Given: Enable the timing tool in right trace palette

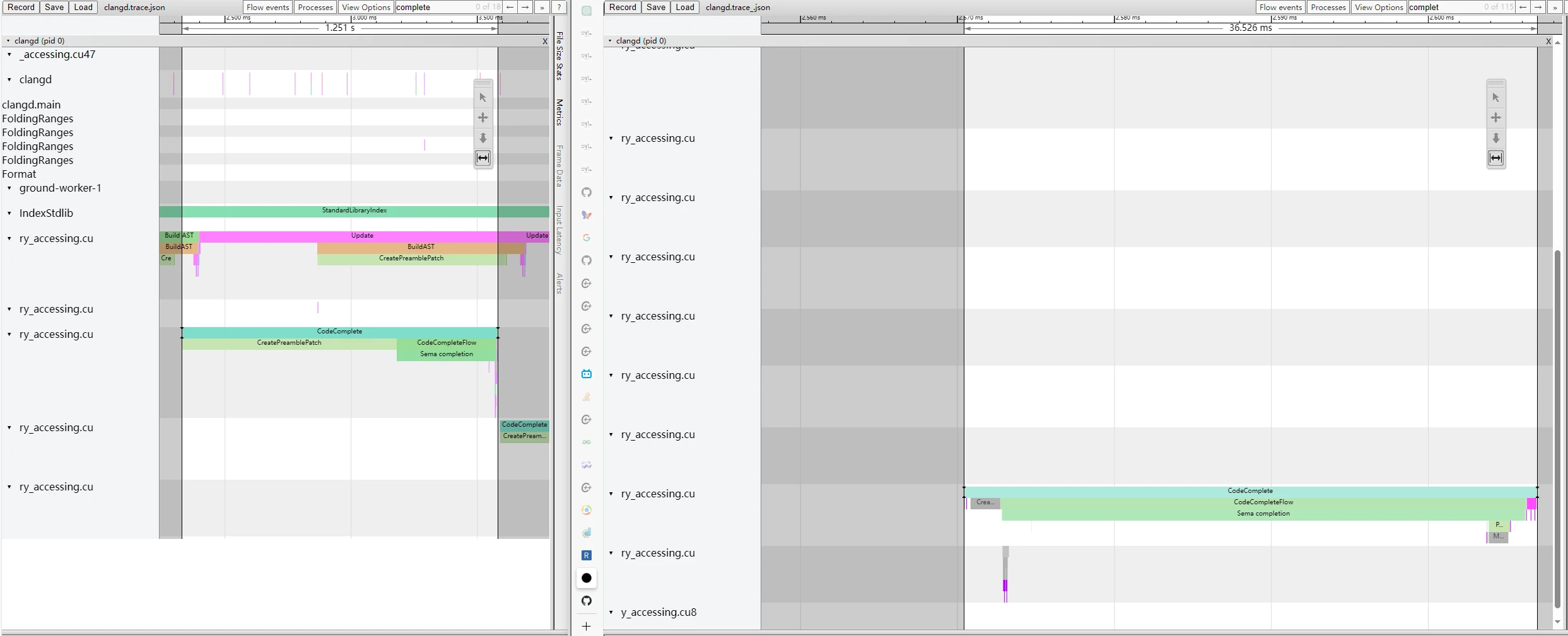Looking at the screenshot, I should click(x=1495, y=158).
